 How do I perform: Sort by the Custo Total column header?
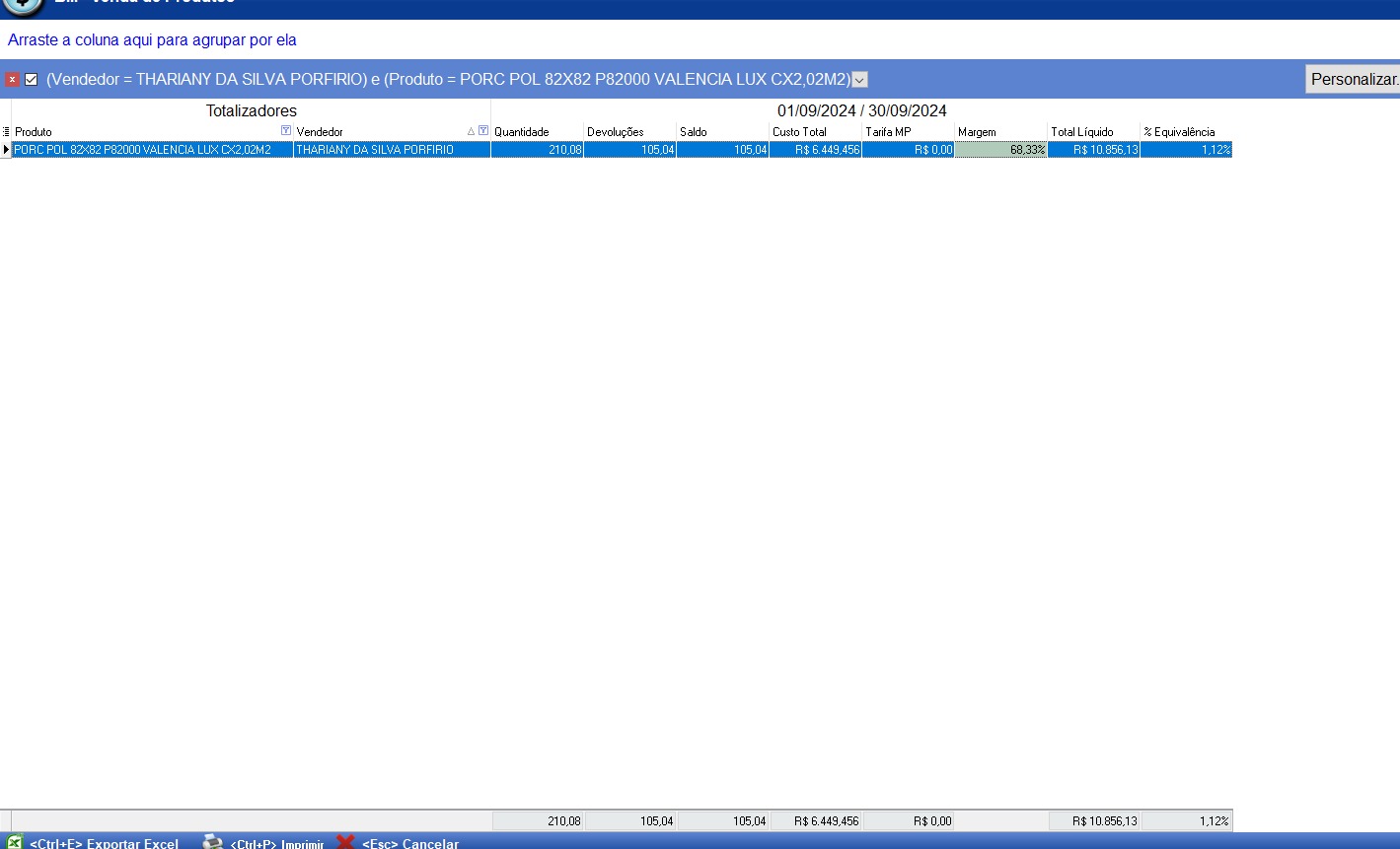click(x=815, y=131)
